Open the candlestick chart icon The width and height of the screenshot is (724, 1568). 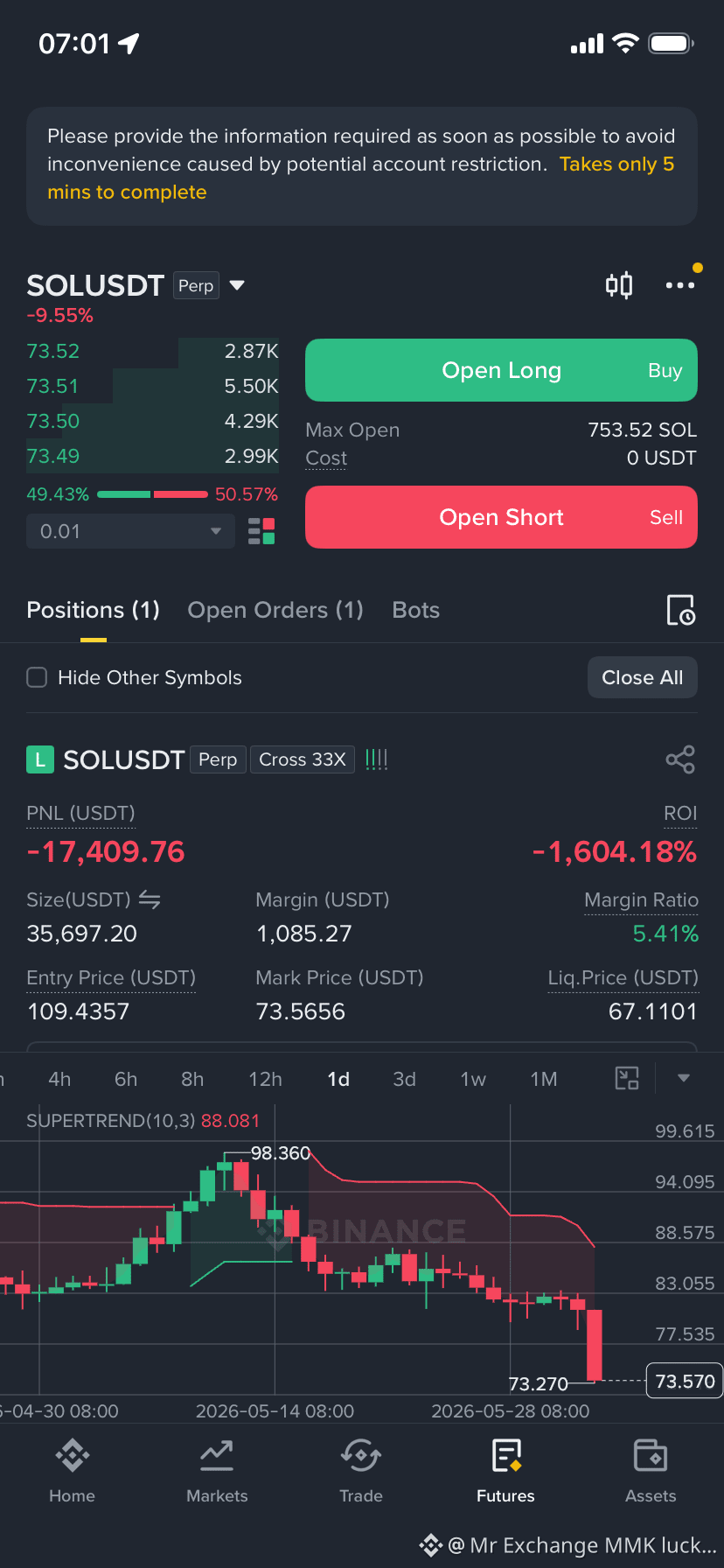click(619, 285)
